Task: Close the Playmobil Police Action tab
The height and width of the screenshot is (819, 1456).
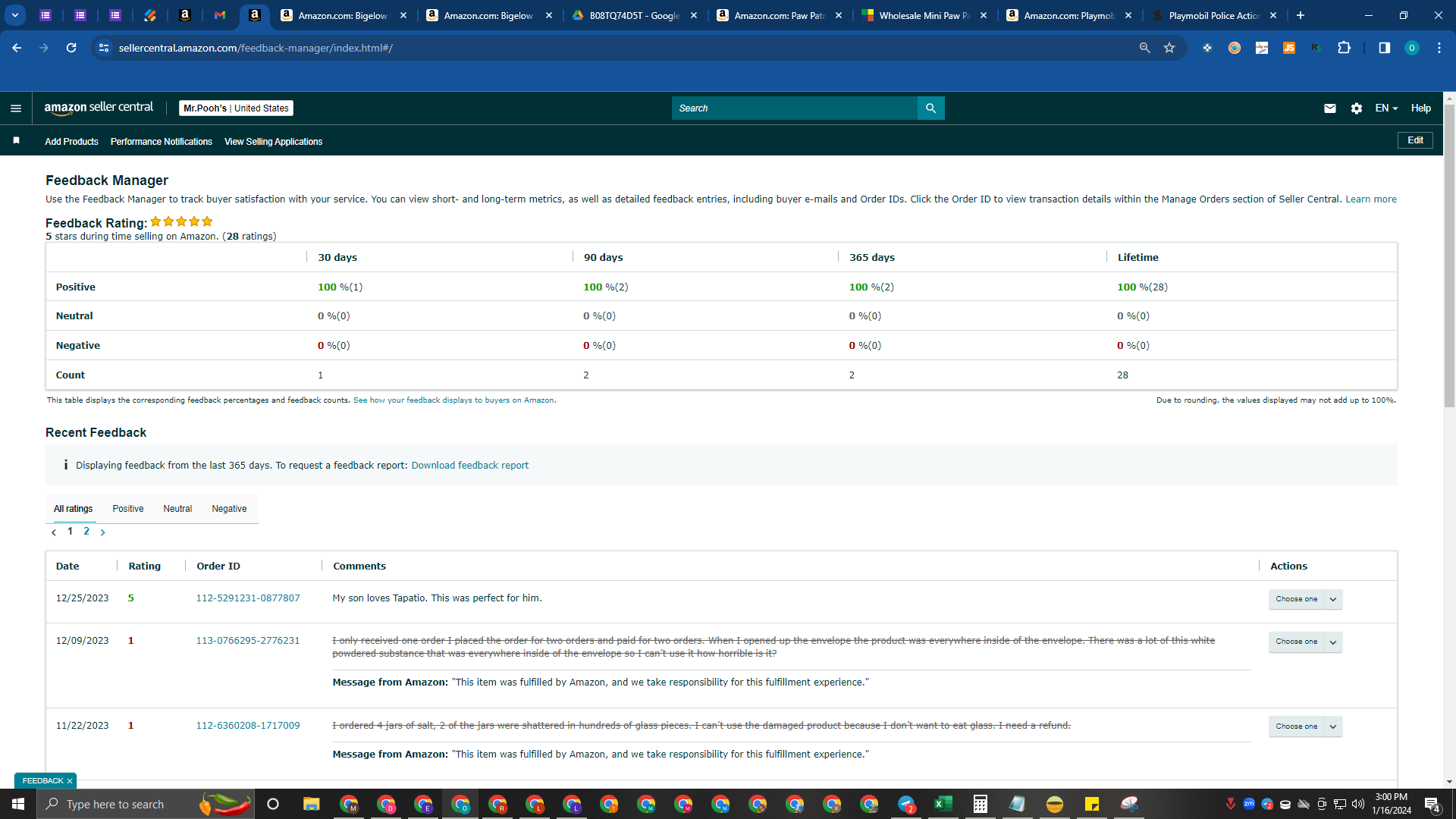Action: point(1273,15)
